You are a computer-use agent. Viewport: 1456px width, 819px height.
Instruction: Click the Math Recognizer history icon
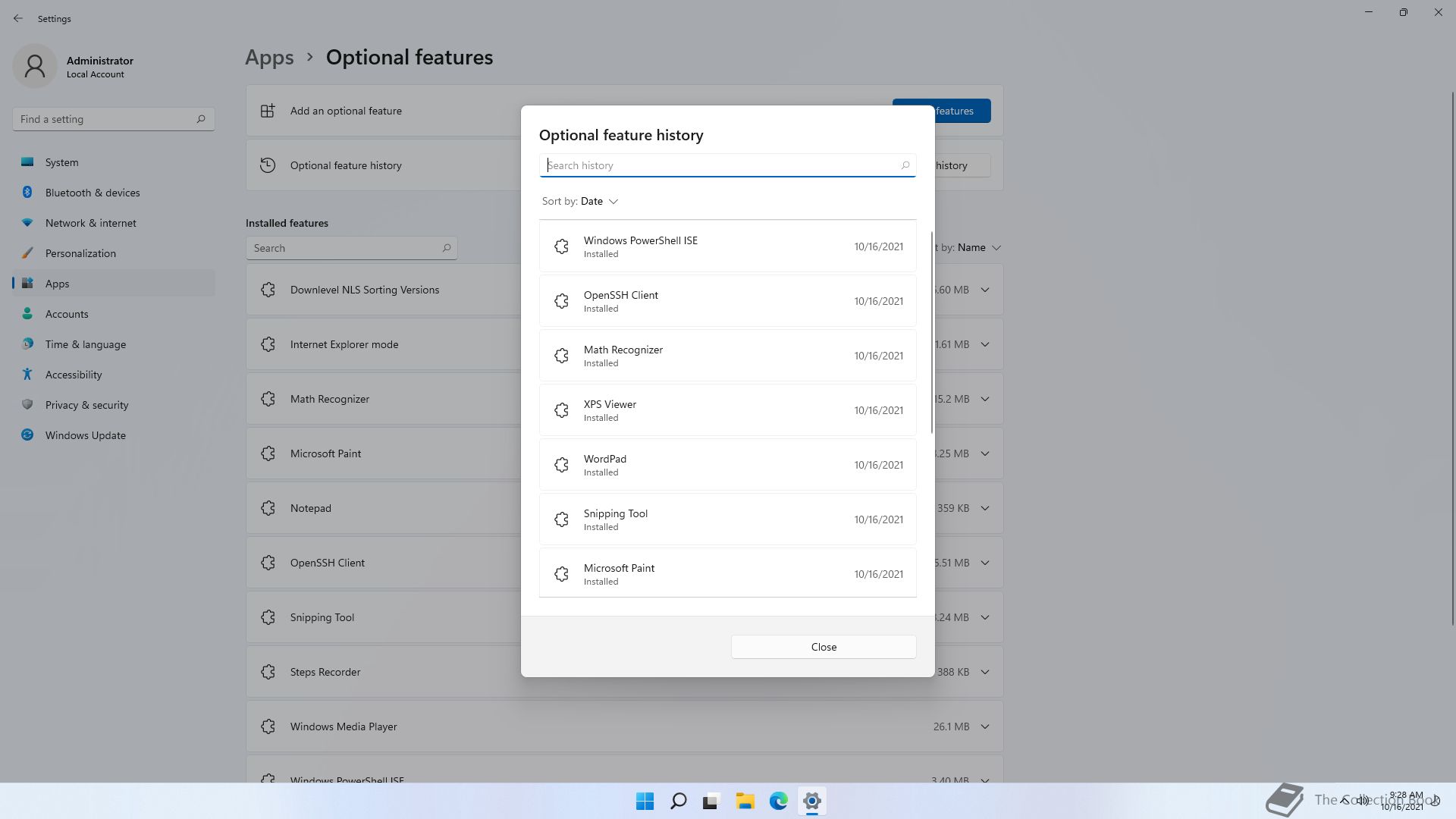561,356
